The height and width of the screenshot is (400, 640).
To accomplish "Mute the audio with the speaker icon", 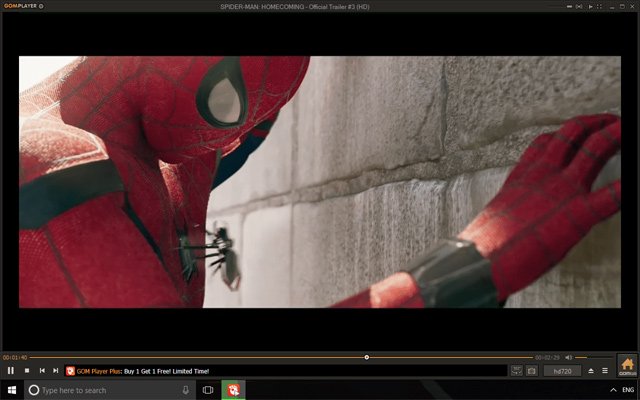I will coord(569,358).
